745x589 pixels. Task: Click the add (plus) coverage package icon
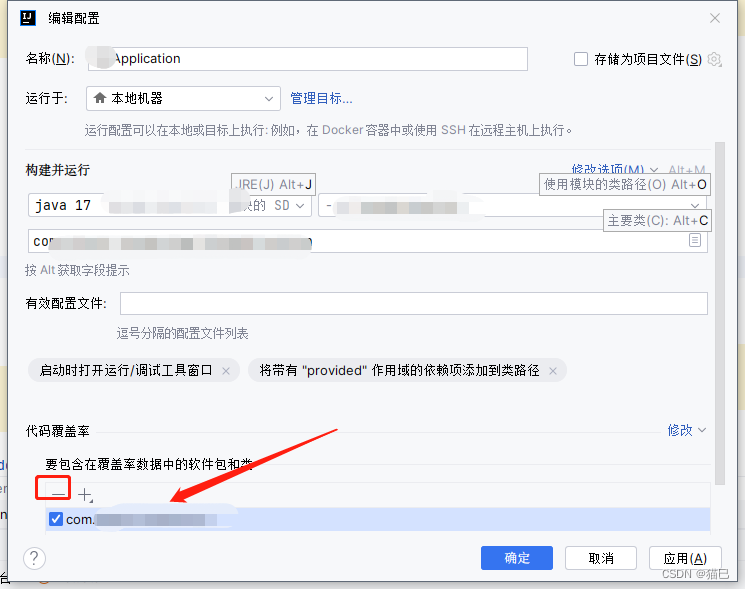[x=85, y=494]
